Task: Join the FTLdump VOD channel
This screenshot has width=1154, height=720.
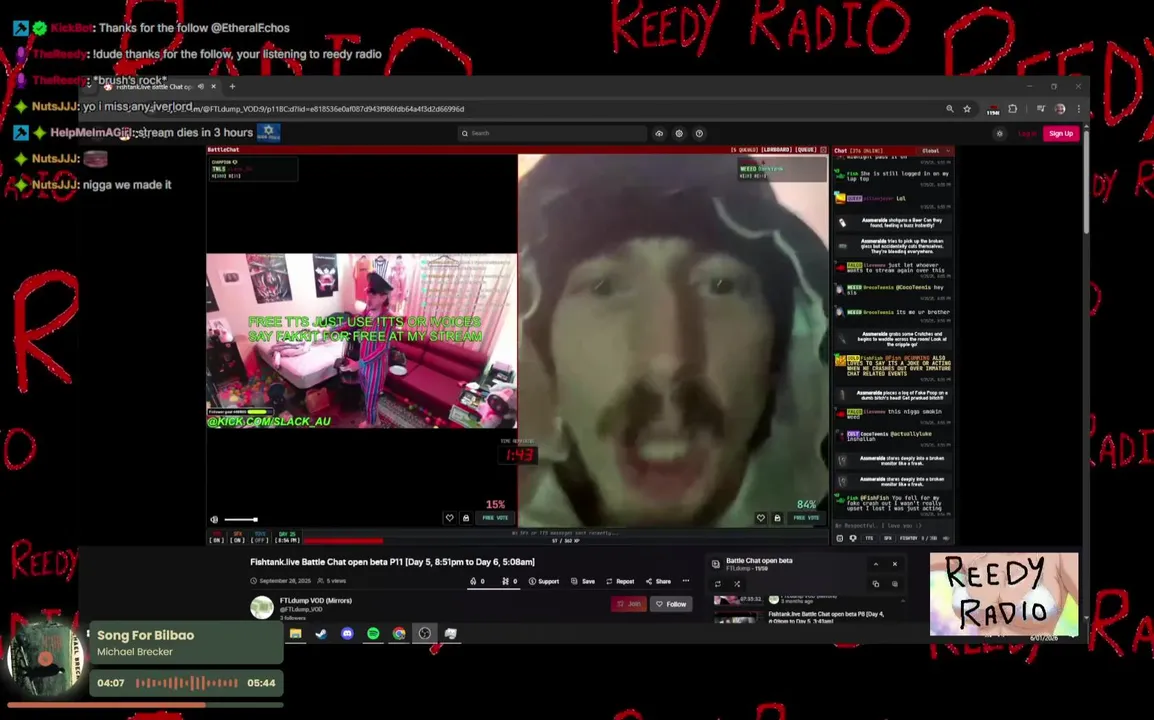Action: [629, 604]
